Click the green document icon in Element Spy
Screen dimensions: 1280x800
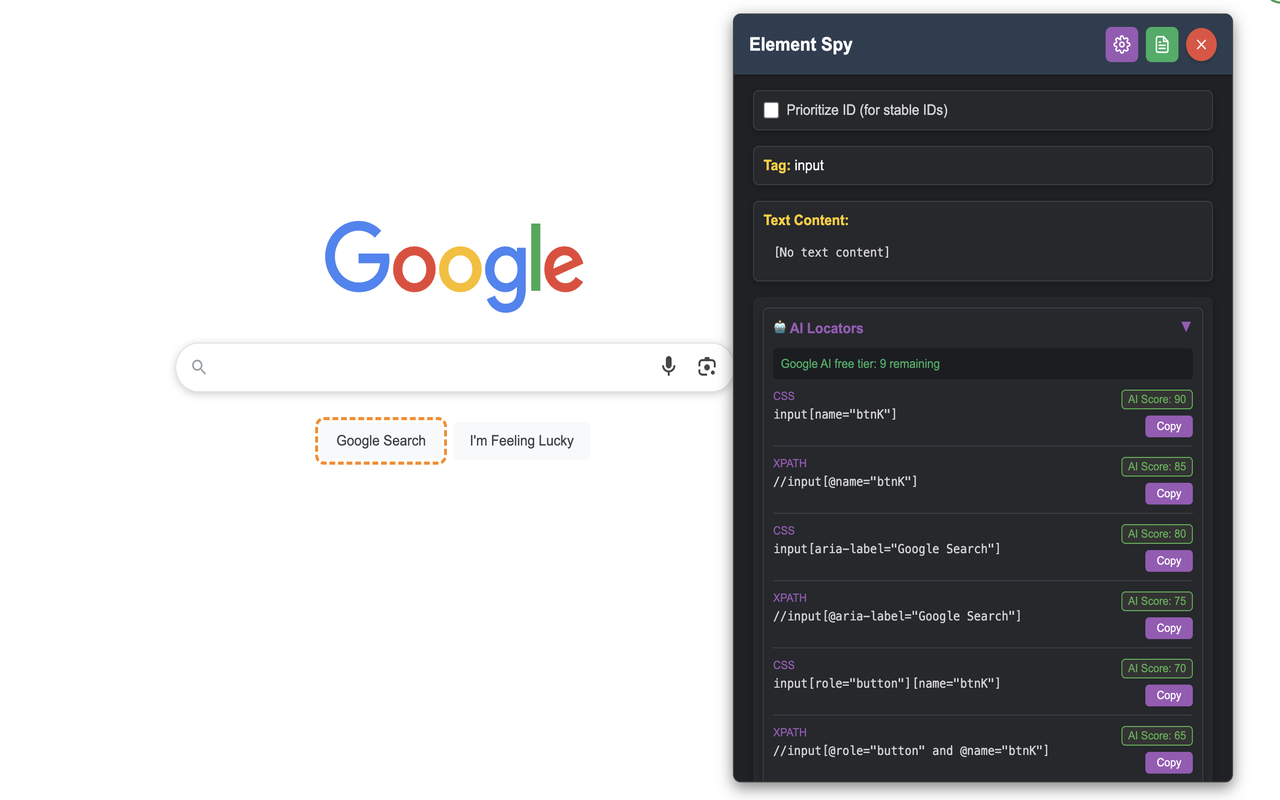(1161, 44)
